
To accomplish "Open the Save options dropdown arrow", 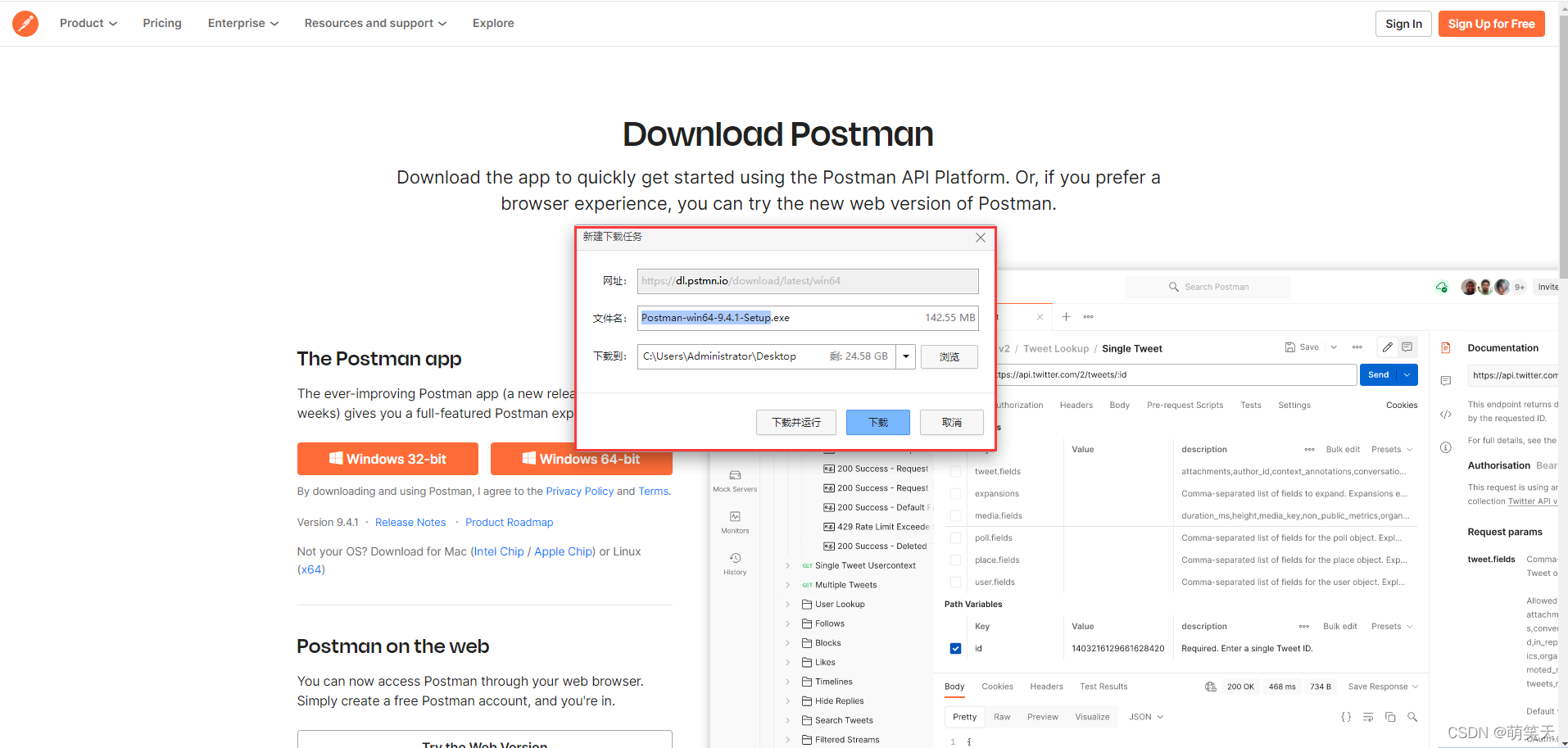I will pyautogui.click(x=1334, y=347).
